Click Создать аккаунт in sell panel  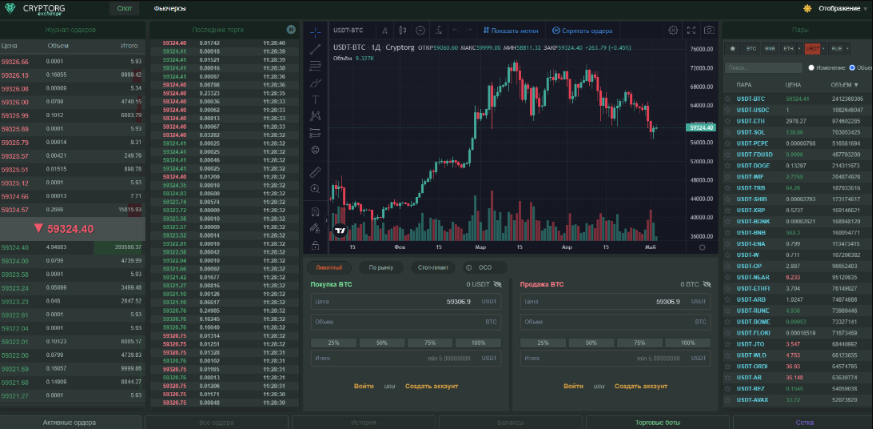(641, 386)
